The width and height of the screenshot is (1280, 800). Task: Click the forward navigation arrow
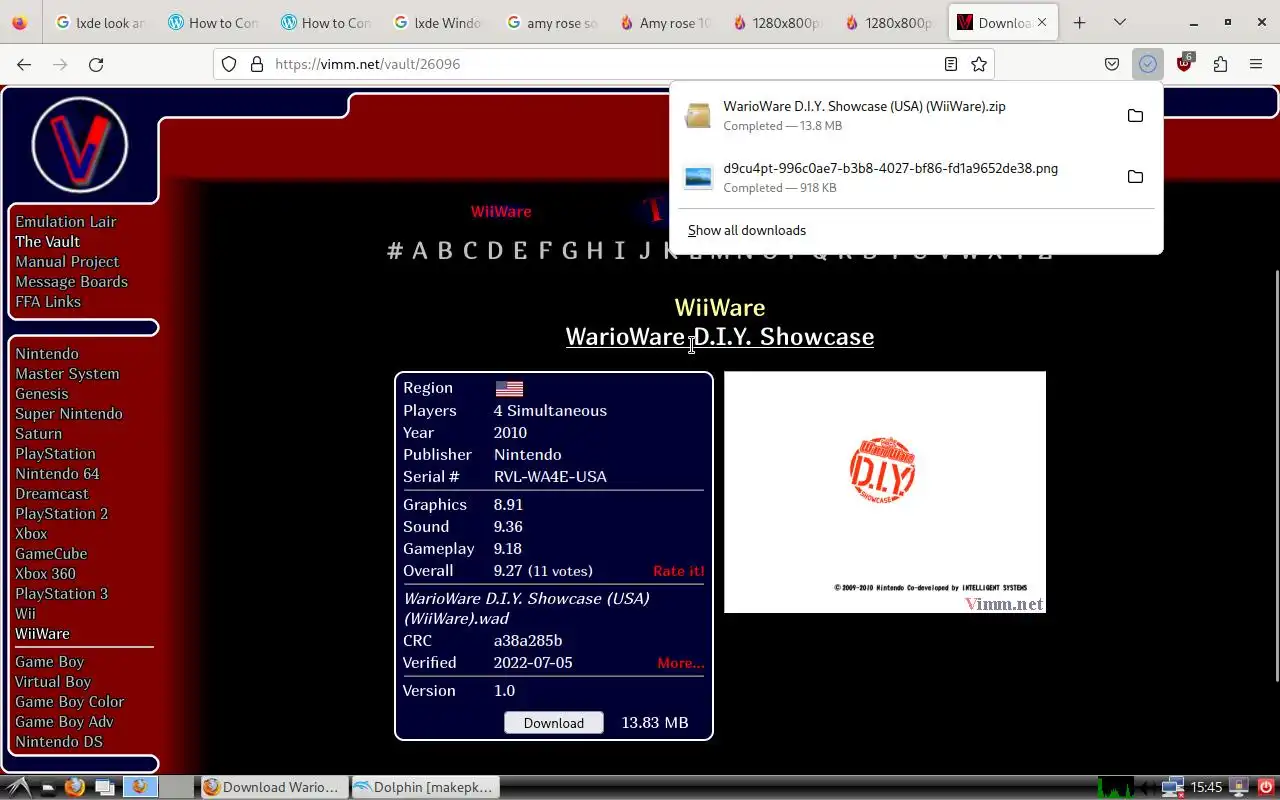(60, 64)
